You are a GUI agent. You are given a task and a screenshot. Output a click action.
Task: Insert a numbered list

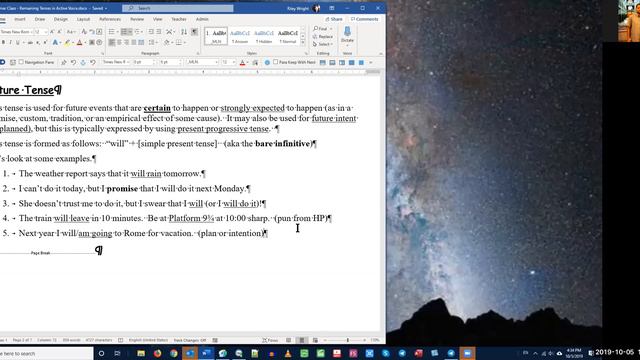pos(124,32)
